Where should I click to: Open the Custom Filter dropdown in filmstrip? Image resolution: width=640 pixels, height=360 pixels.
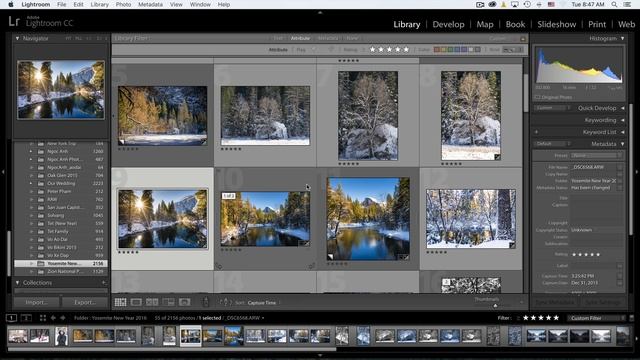click(x=597, y=318)
